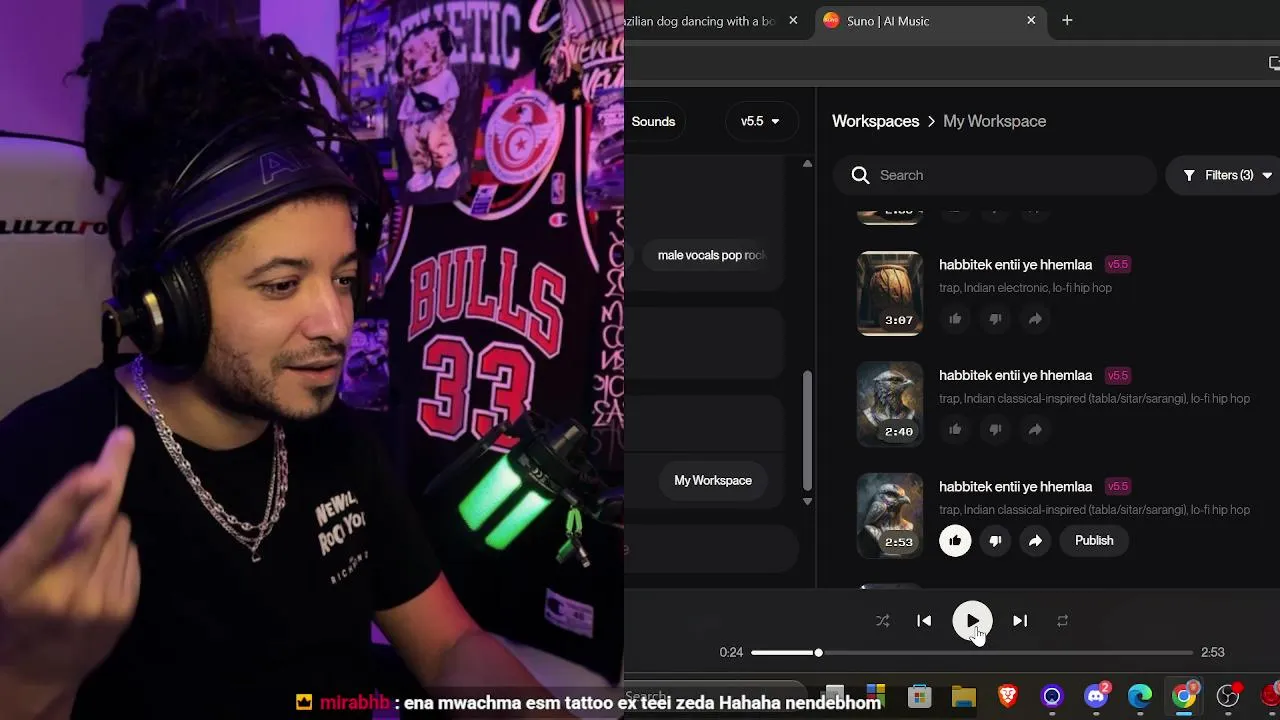The image size is (1280, 720).
Task: Click the left panel scrollbar thumb
Action: 807,431
